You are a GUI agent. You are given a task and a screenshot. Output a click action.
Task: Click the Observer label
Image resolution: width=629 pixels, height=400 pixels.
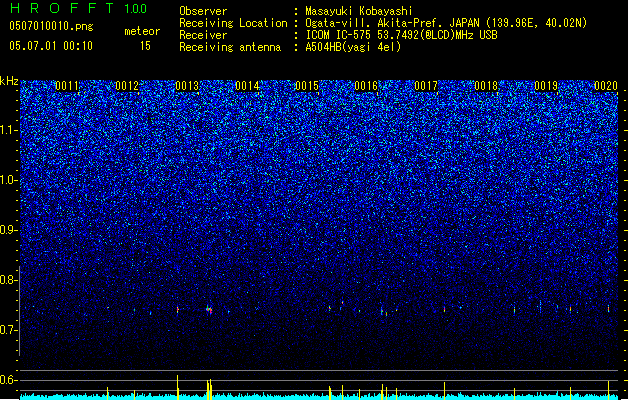point(203,11)
